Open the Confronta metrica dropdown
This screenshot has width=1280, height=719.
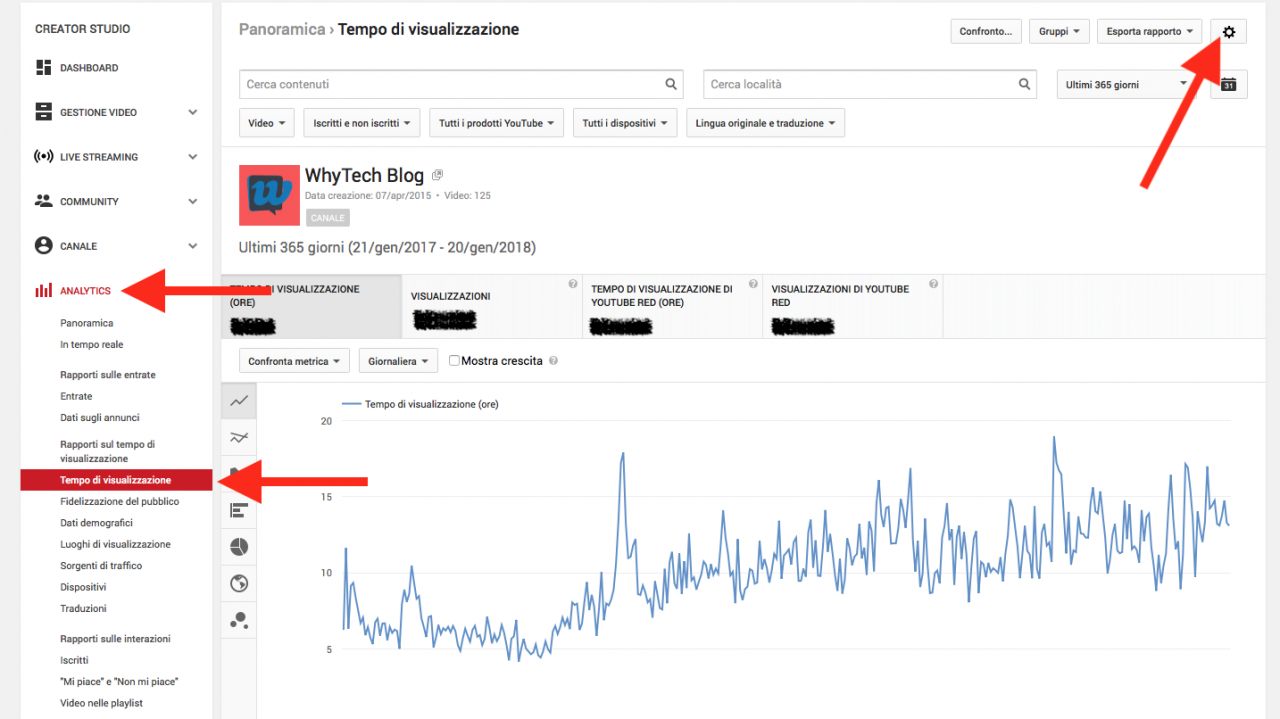tap(294, 361)
